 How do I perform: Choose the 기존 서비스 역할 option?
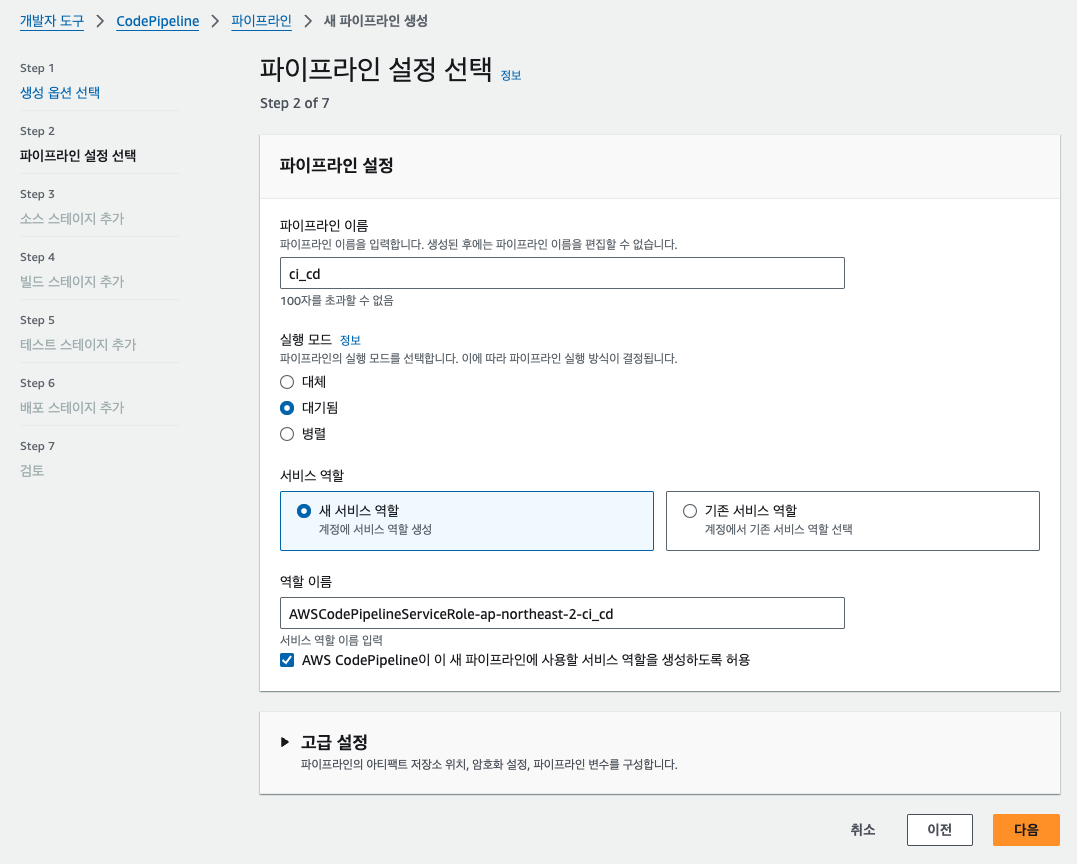pos(852,521)
